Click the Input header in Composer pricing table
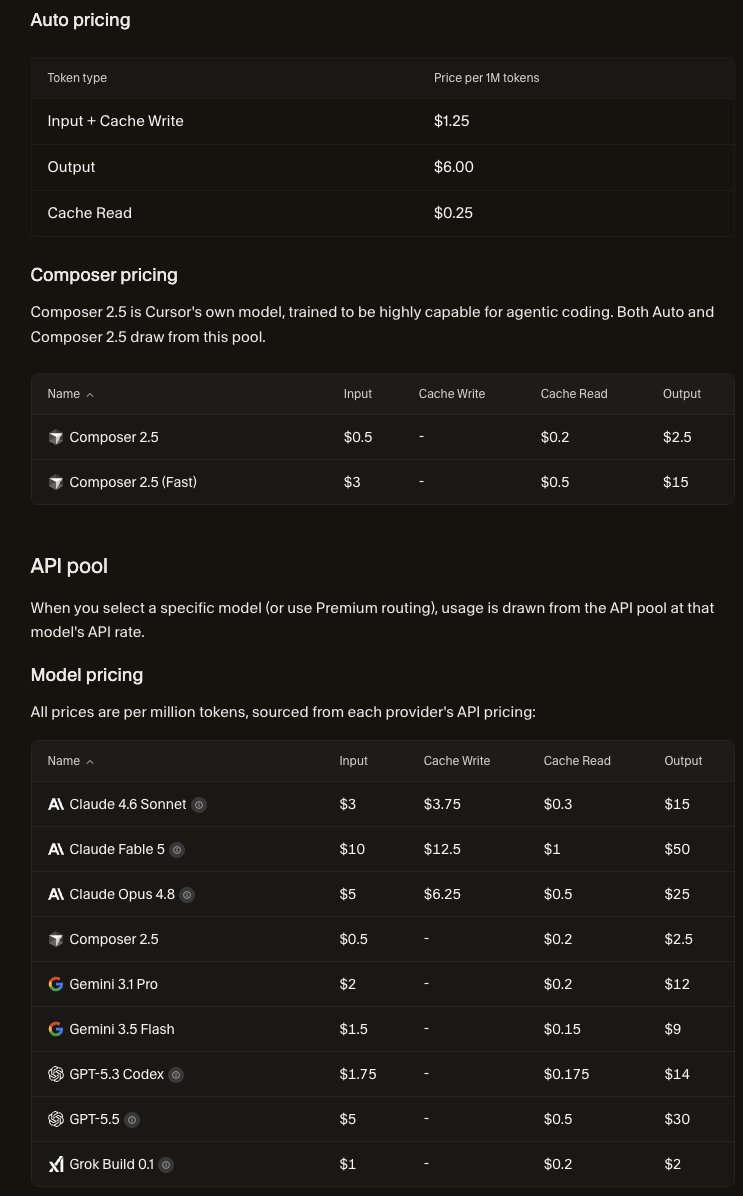This screenshot has height=1196, width=743. click(358, 394)
